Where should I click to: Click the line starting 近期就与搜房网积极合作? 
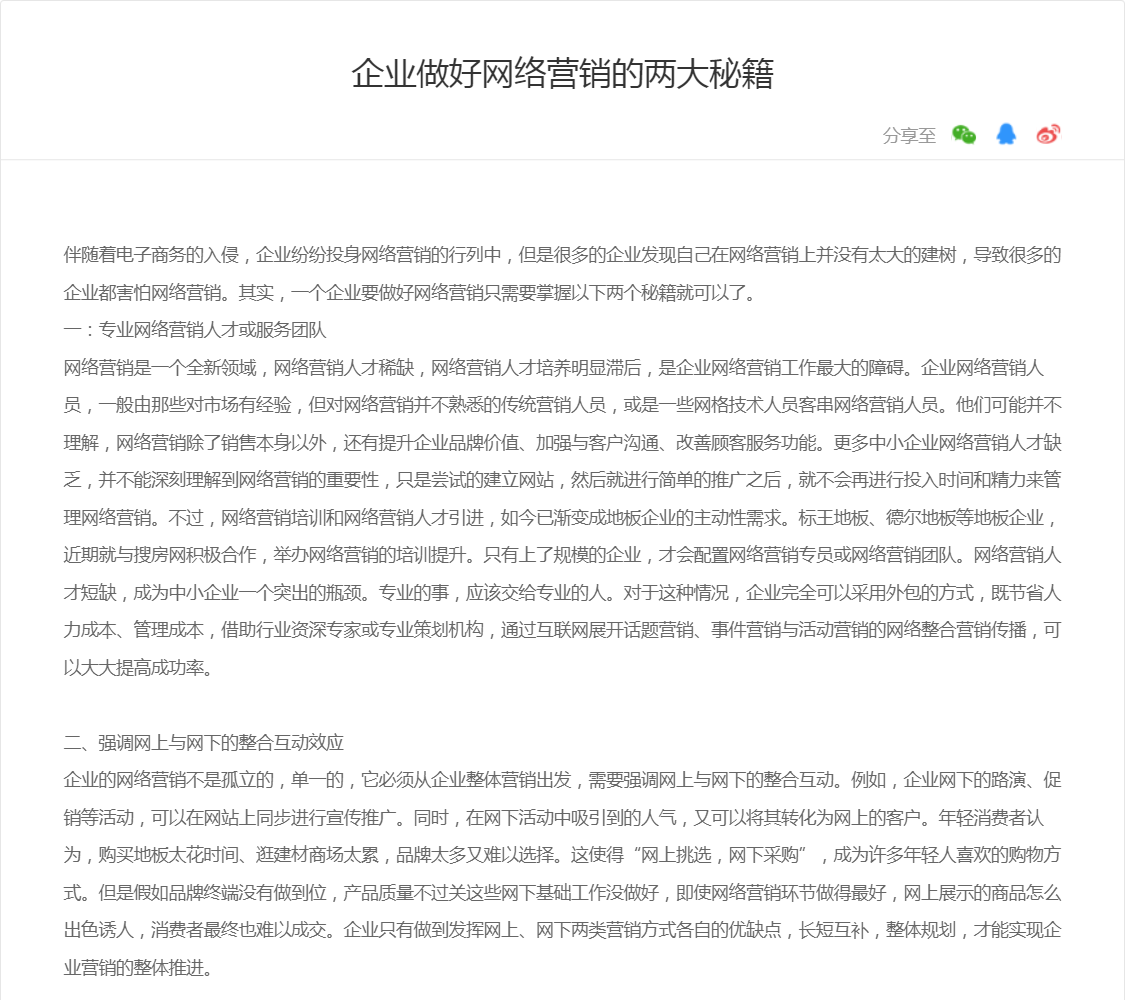click(x=562, y=555)
